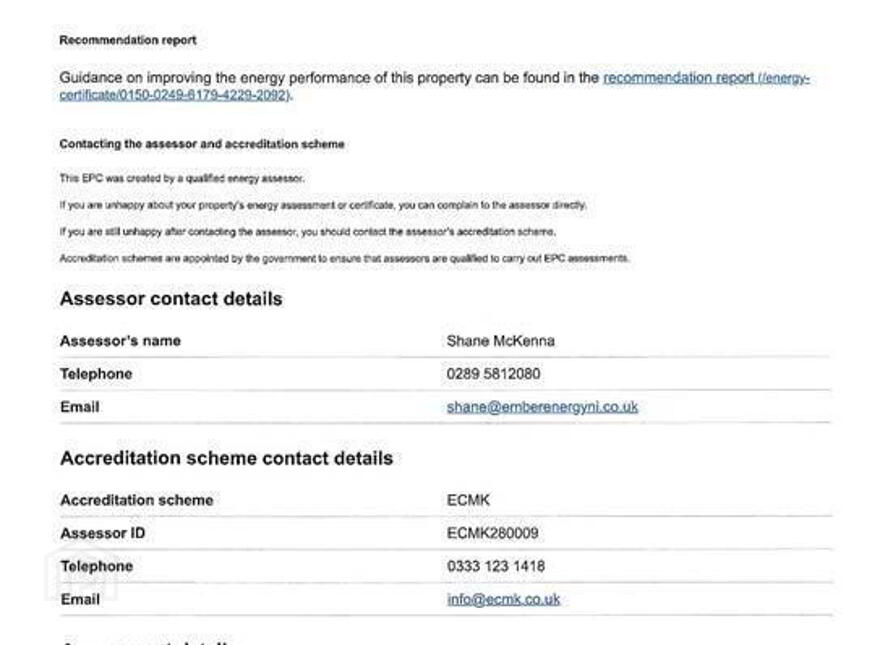The width and height of the screenshot is (880, 645).
Task: Click the sentence about complaining to the assessor directly
Action: 323,205
